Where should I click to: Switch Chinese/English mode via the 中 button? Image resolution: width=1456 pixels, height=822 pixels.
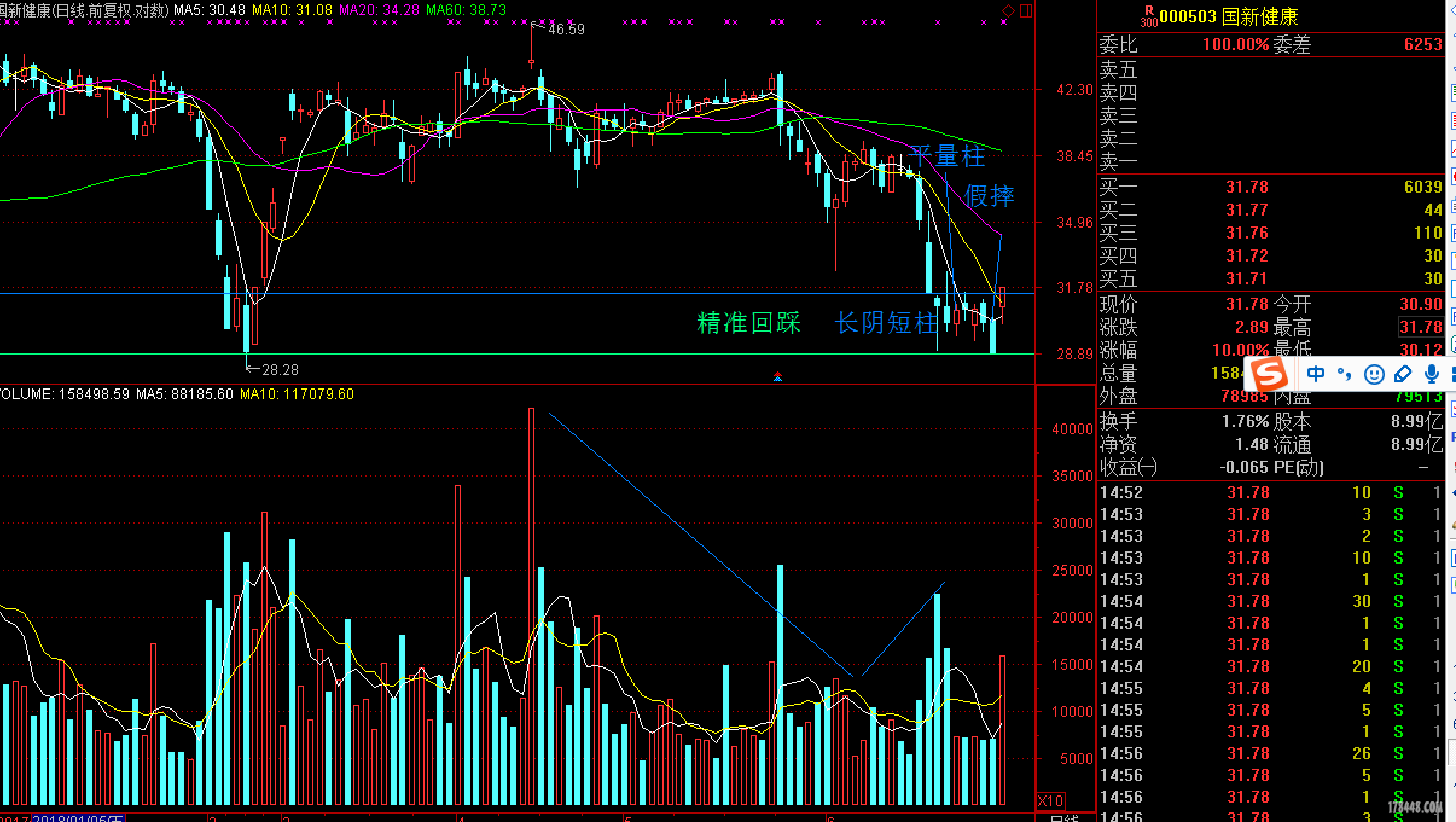point(1315,374)
